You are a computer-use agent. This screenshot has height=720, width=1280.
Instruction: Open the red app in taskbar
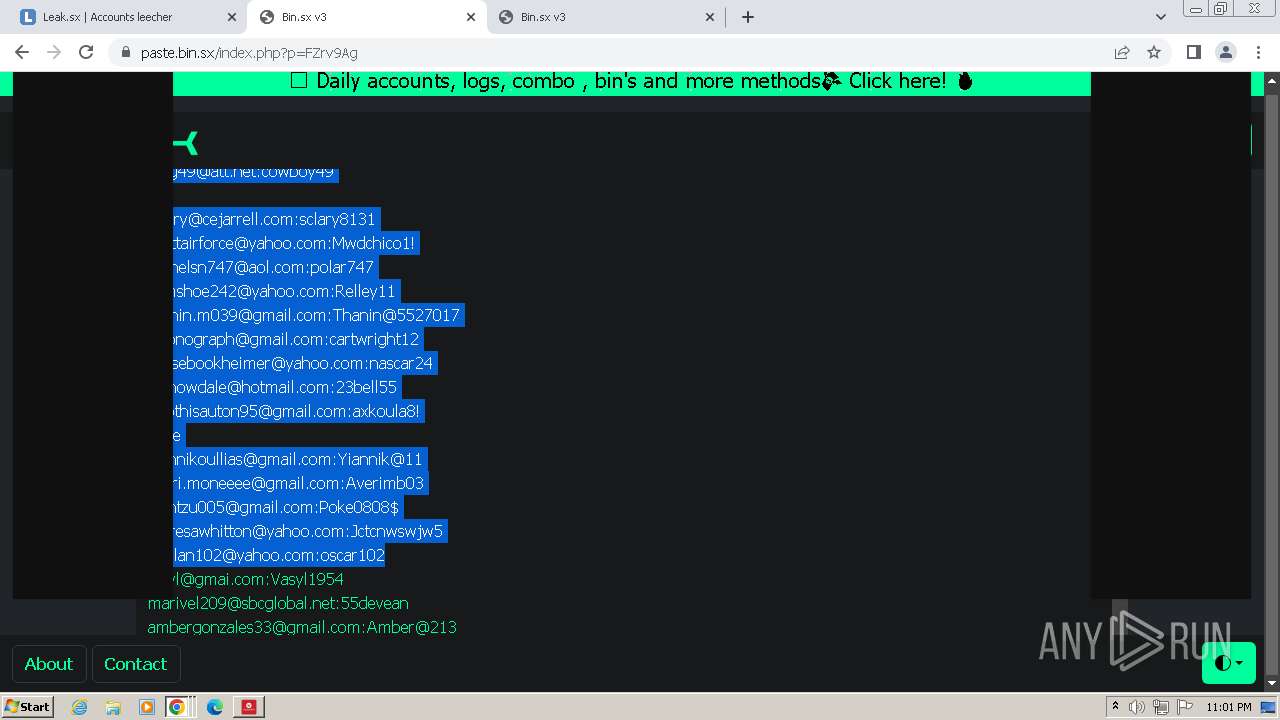coord(249,707)
